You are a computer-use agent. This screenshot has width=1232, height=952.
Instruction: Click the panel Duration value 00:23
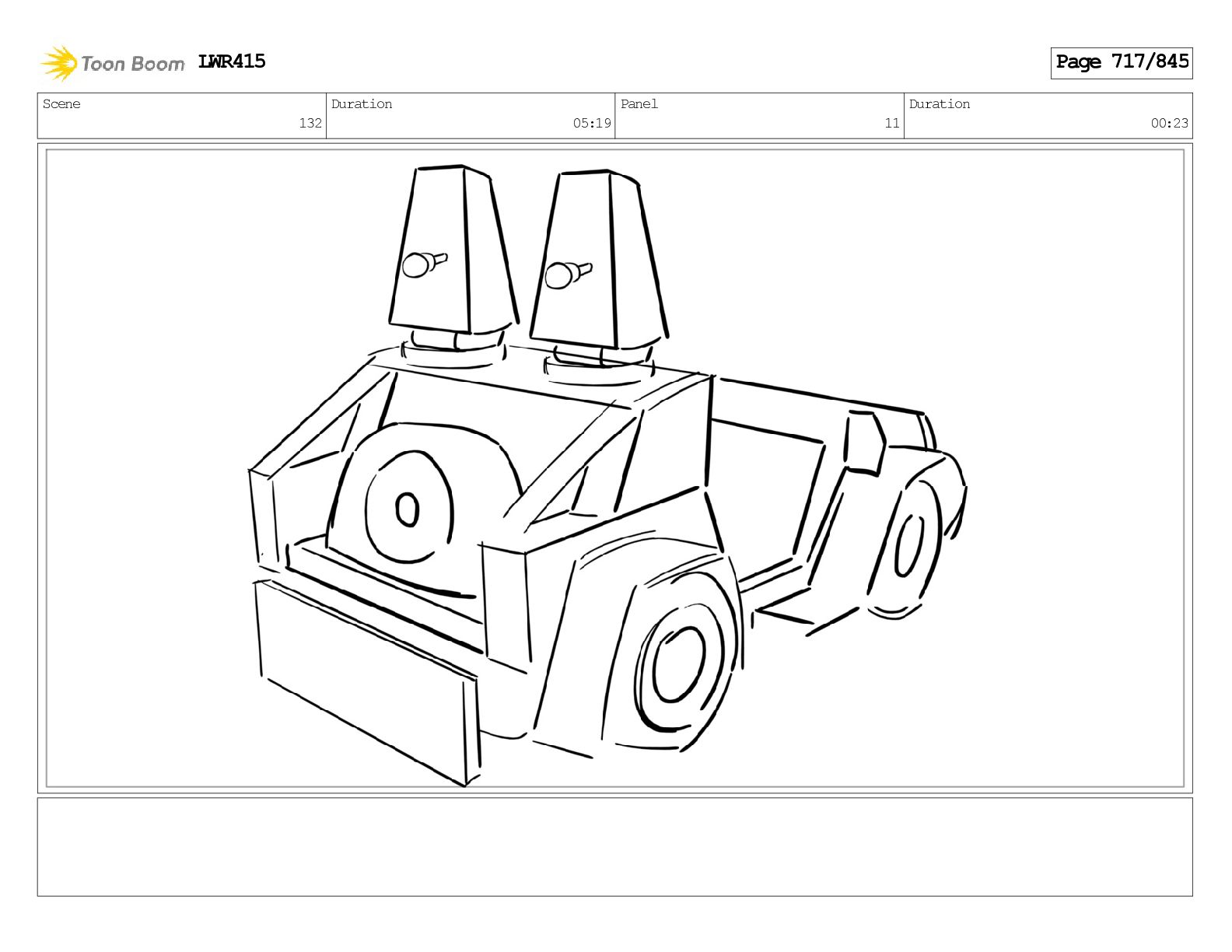(x=1169, y=123)
